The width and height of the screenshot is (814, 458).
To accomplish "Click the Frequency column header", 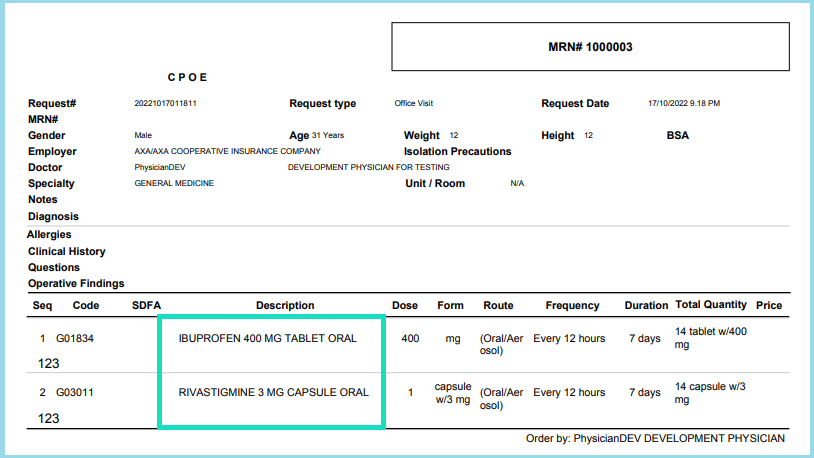I will (x=572, y=305).
